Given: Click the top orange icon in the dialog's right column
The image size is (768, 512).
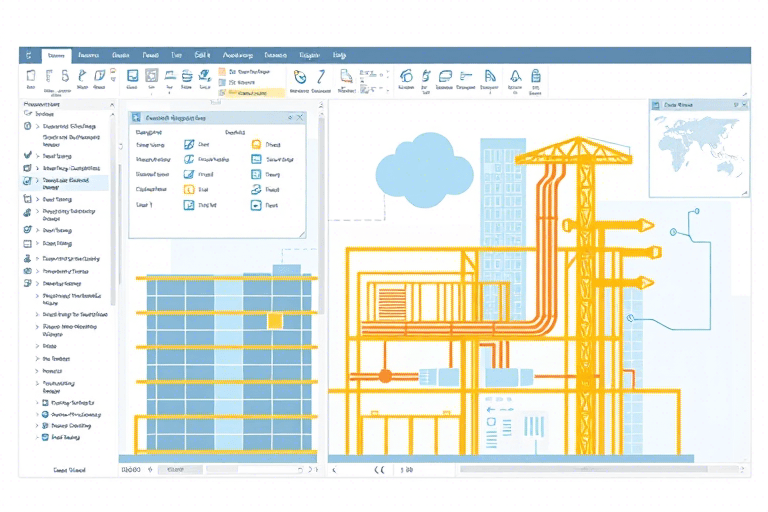Looking at the screenshot, I should (256, 144).
